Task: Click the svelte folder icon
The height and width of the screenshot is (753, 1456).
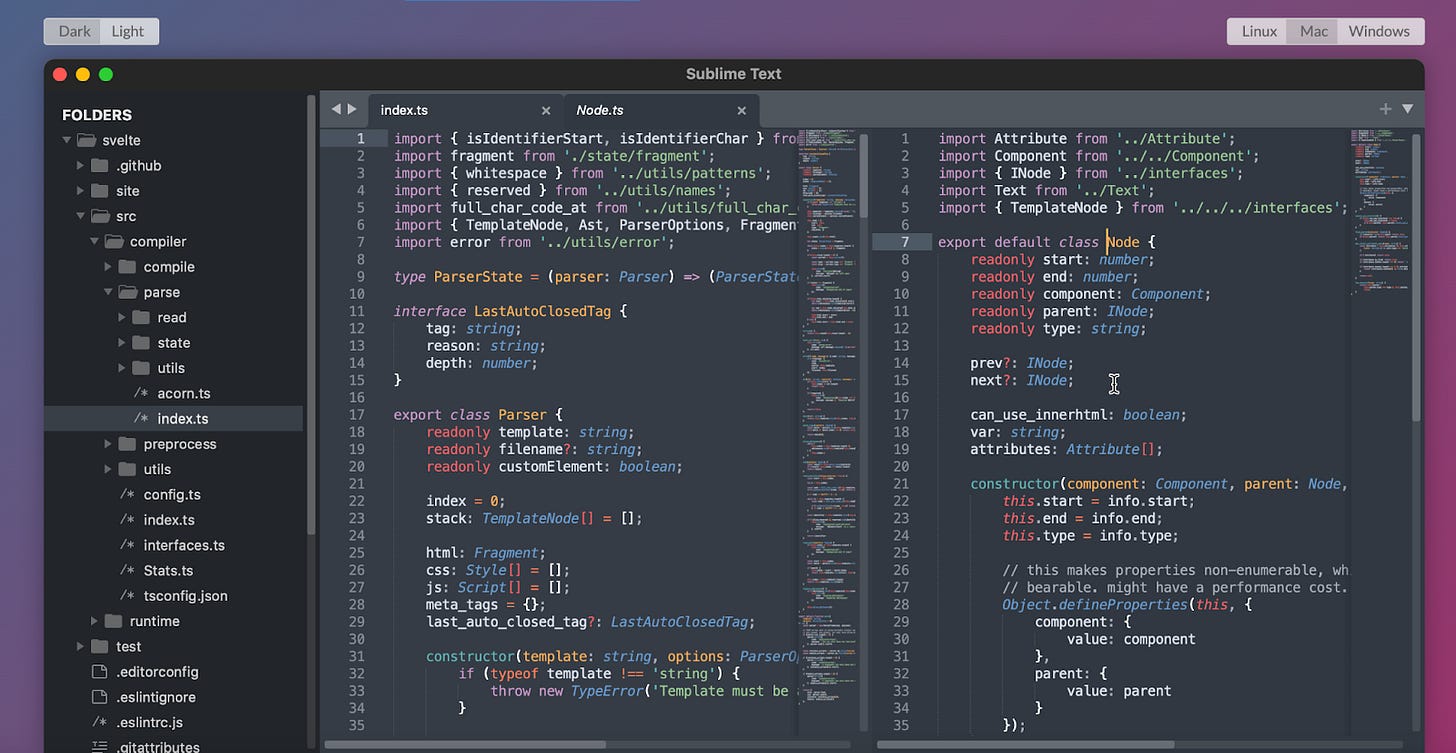Action: (x=87, y=140)
